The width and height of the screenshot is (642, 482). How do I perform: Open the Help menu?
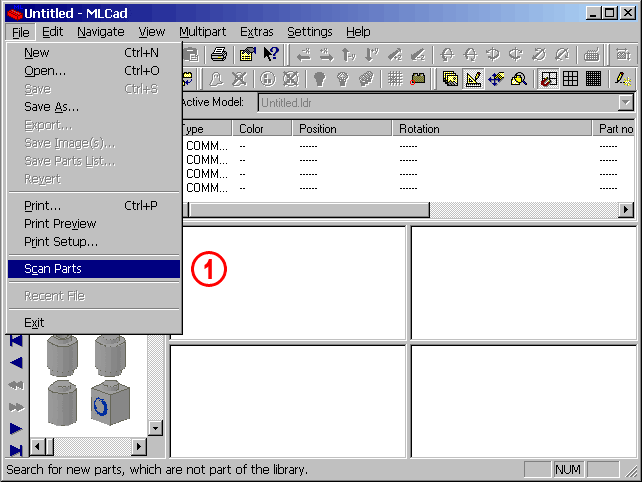(x=358, y=32)
